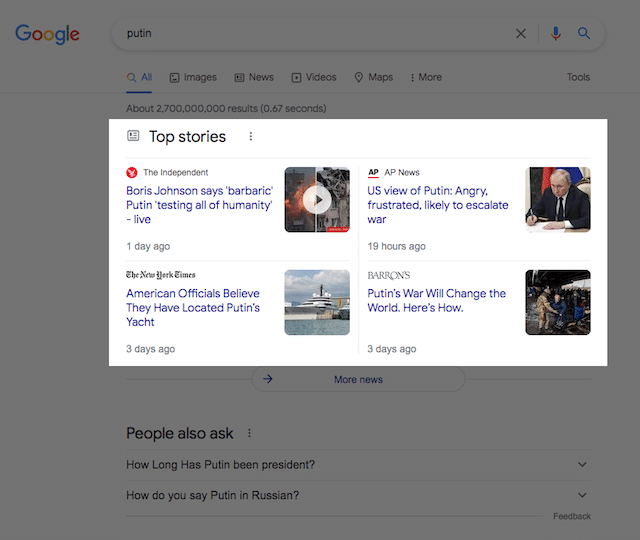Screen dimensions: 640x540
Task: Click the People also ask heading
Action: point(180,433)
